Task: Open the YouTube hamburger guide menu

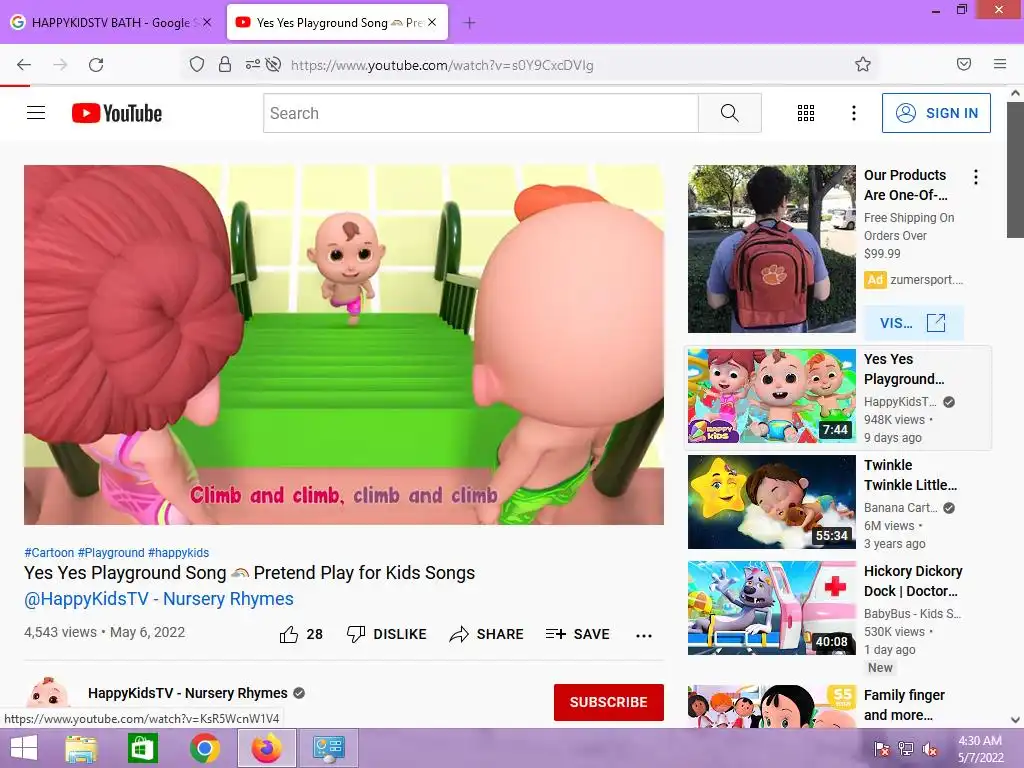Action: (36, 113)
